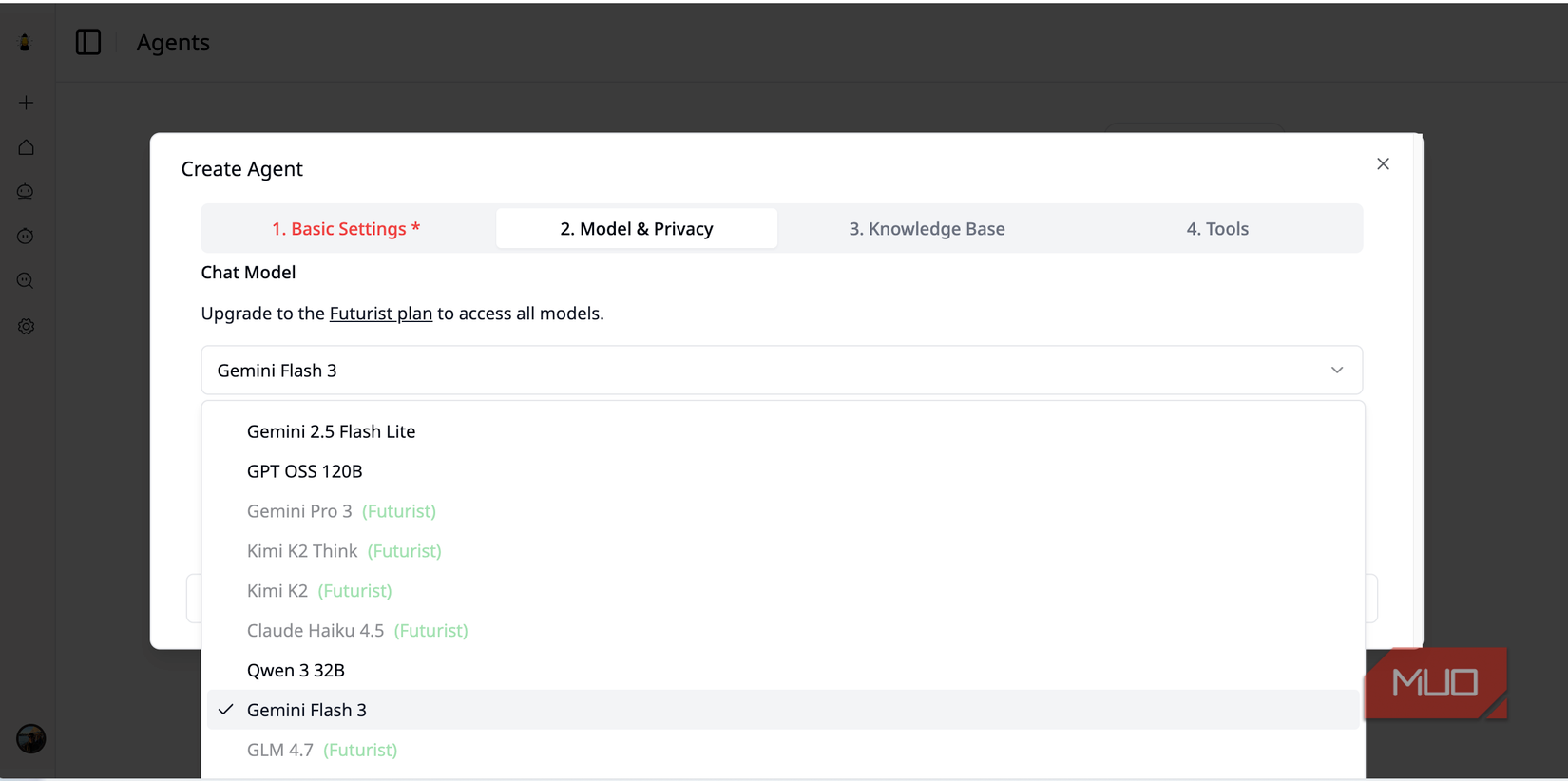Screen dimensions: 1568x781
Task: Open the settings gear icon
Action: tap(26, 327)
